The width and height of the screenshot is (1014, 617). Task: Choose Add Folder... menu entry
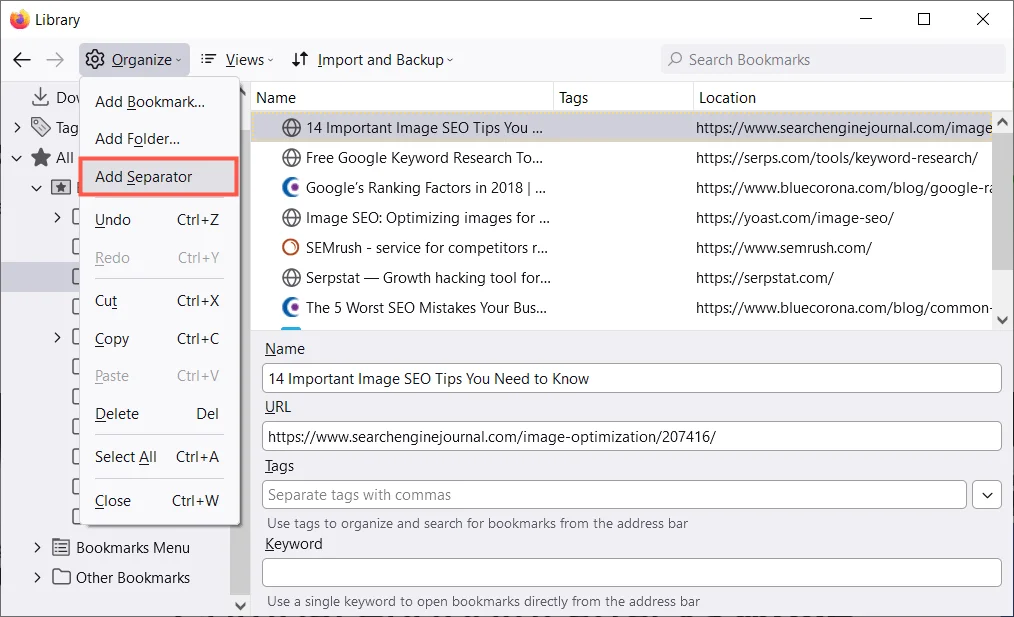click(x=138, y=139)
